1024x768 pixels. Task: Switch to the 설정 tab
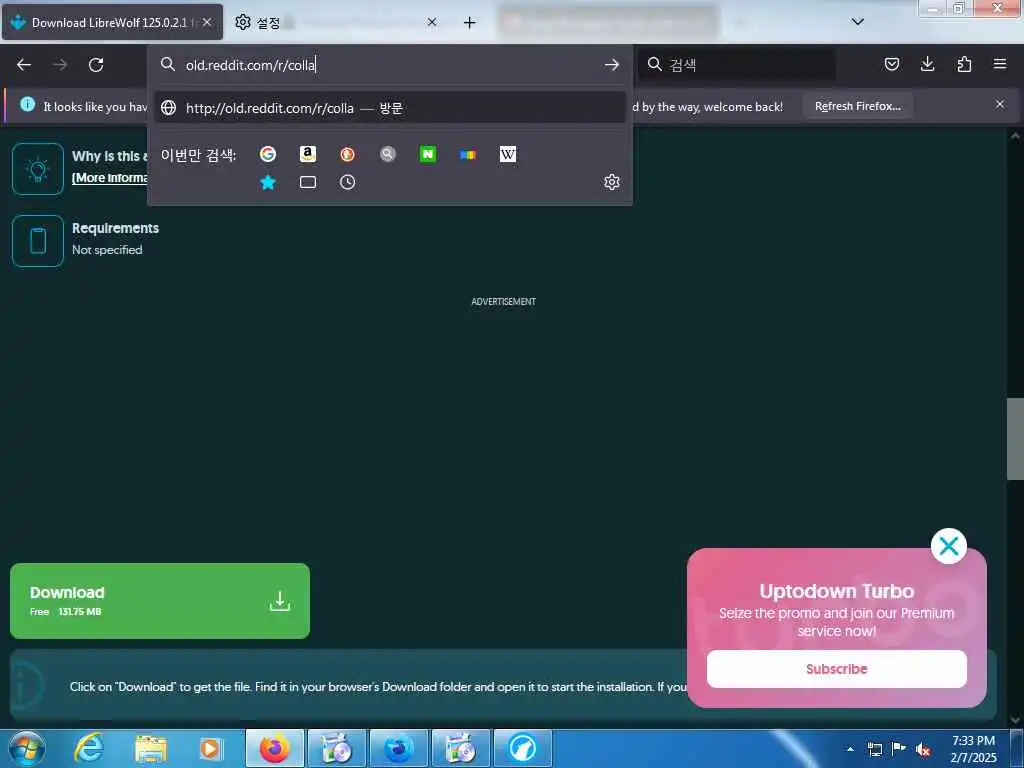pos(336,22)
